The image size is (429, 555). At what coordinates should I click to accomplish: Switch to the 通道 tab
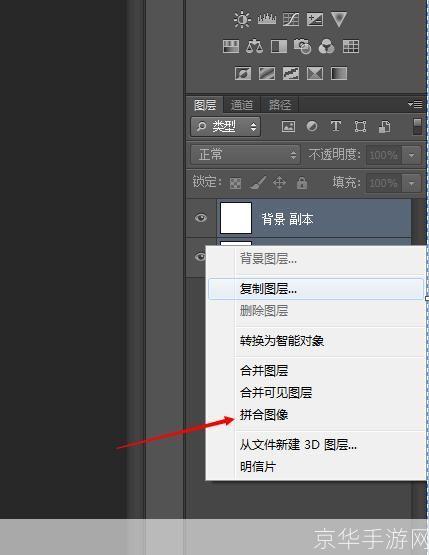pos(242,105)
